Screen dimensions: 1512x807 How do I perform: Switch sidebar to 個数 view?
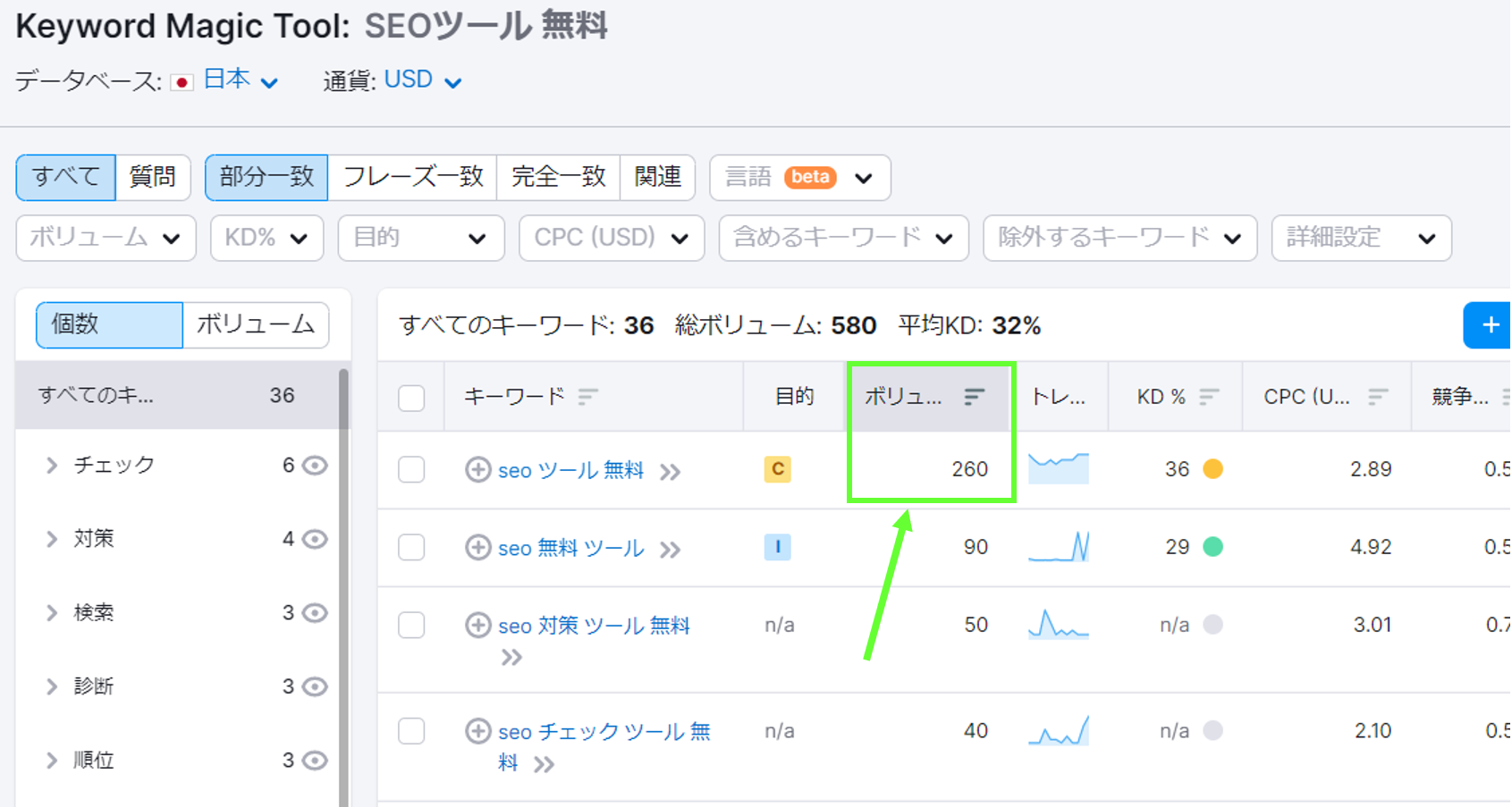pyautogui.click(x=109, y=324)
